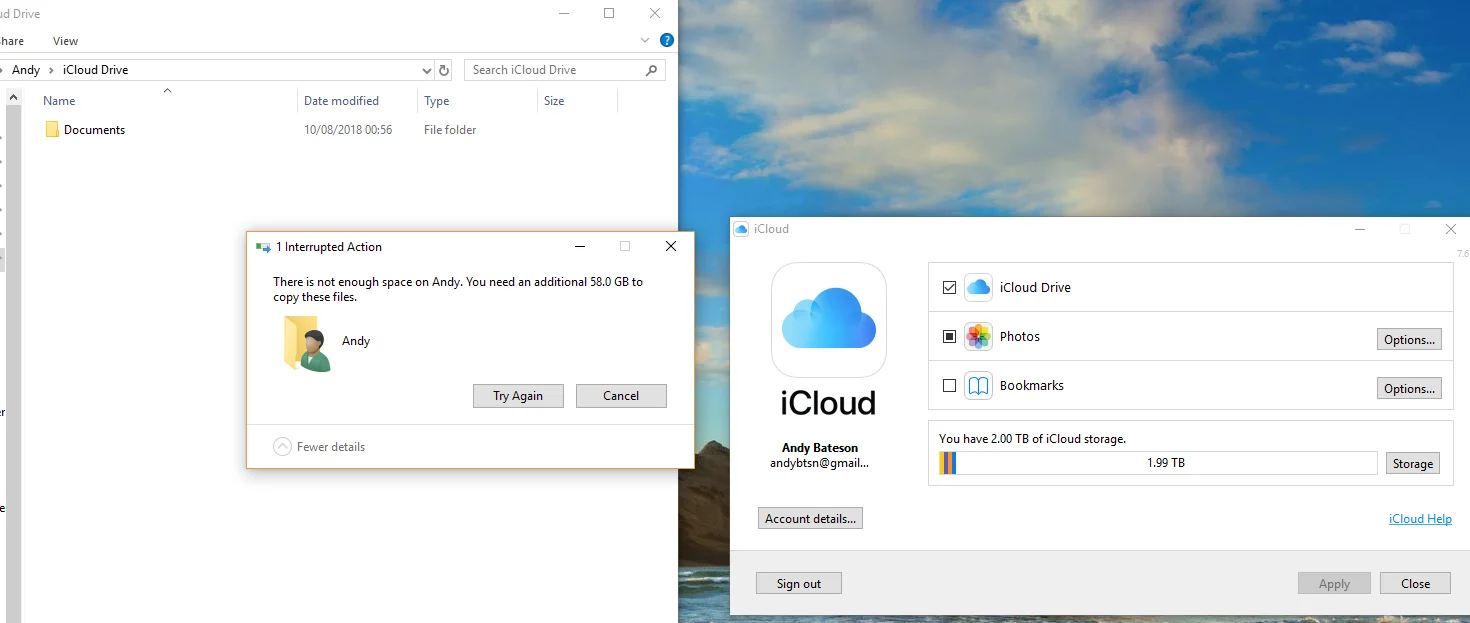Select the Documents folder icon
The width and height of the screenshot is (1470, 623).
(x=52, y=130)
